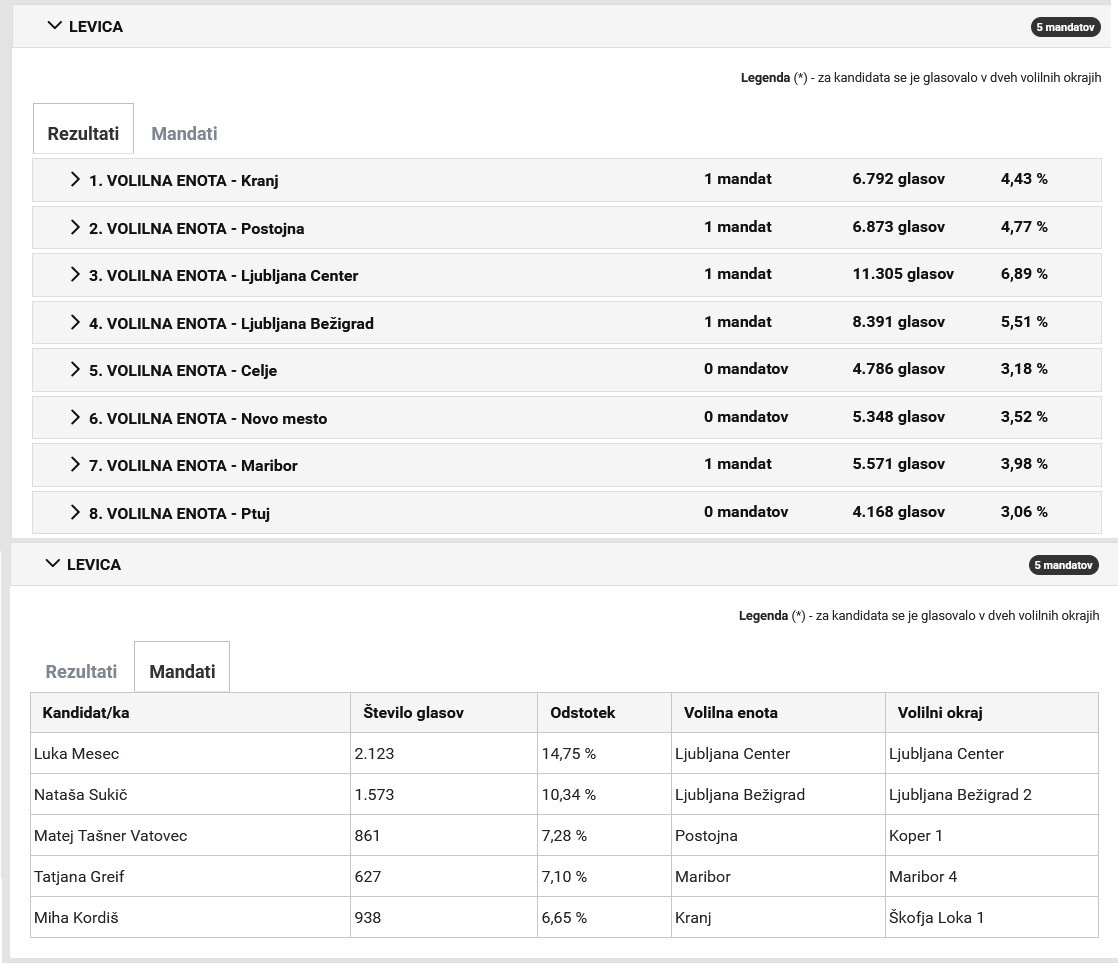Image resolution: width=1118 pixels, height=978 pixels.
Task: Click 6,89 % in Ljubljana Center row
Action: [x=1024, y=274]
